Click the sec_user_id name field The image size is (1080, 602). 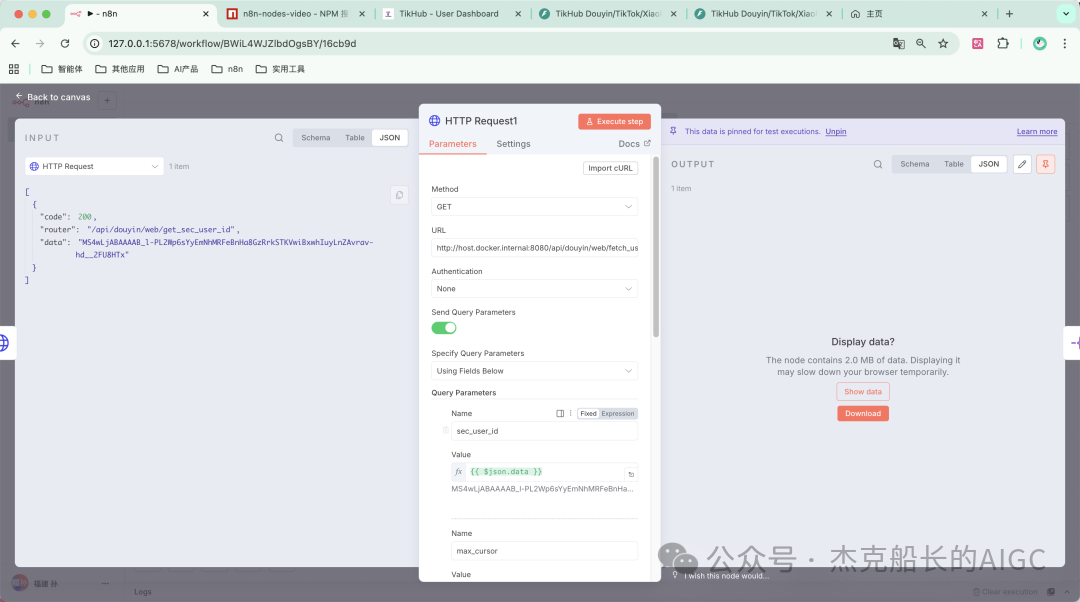[544, 431]
